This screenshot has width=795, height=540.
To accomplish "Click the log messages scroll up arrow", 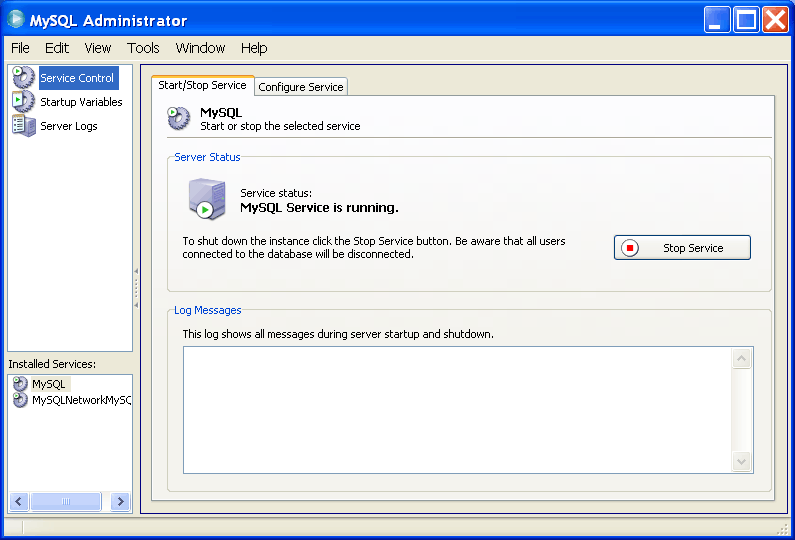I will (741, 358).
